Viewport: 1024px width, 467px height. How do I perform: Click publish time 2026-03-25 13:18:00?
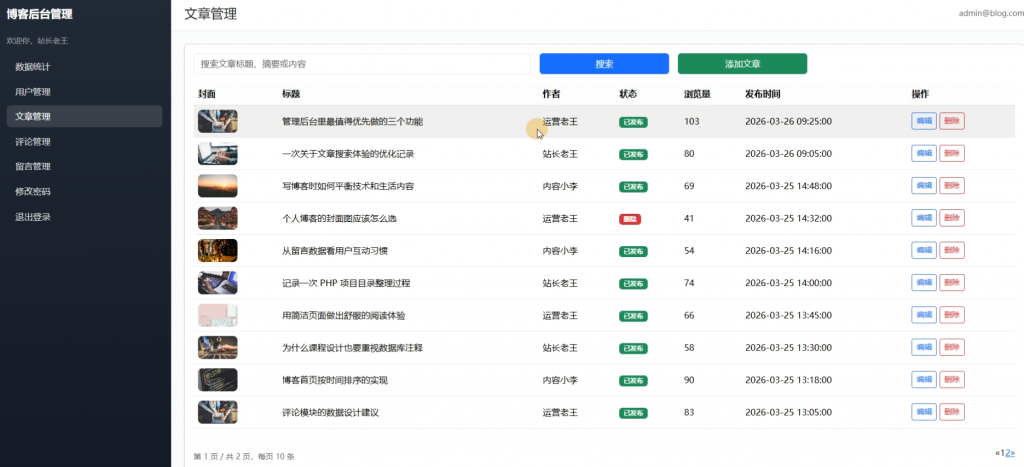788,380
